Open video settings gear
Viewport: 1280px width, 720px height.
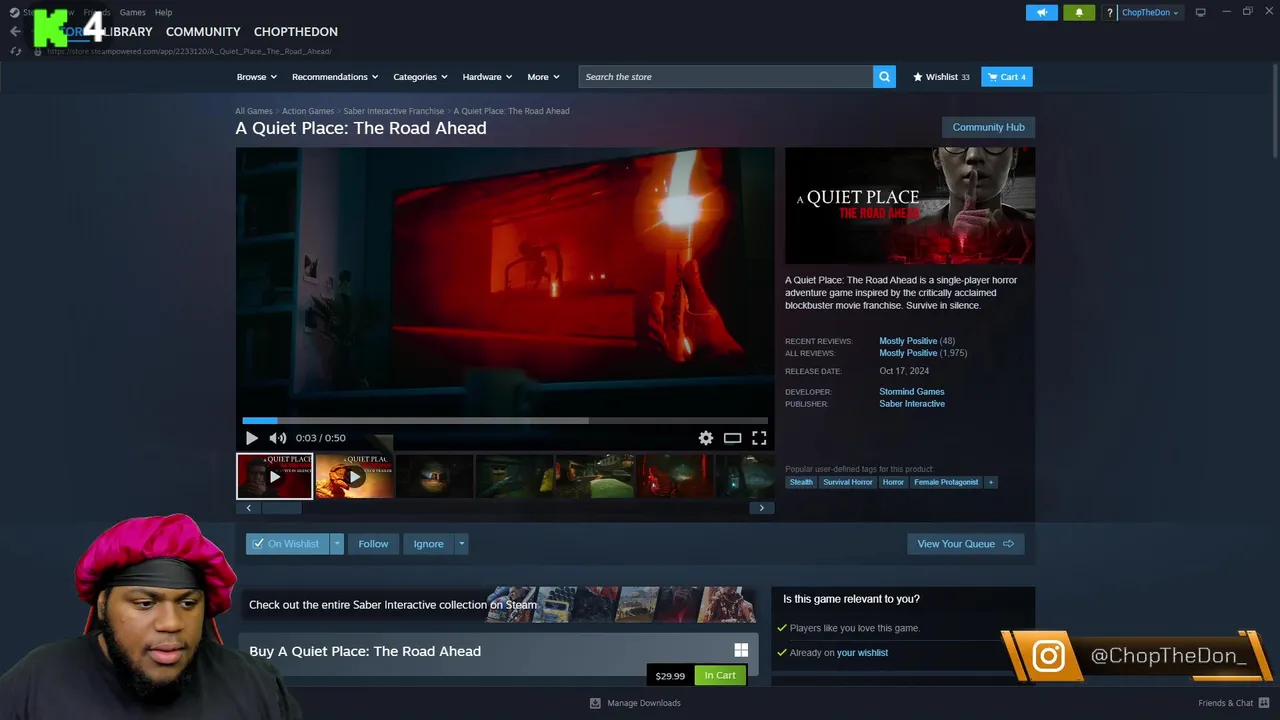pos(706,438)
